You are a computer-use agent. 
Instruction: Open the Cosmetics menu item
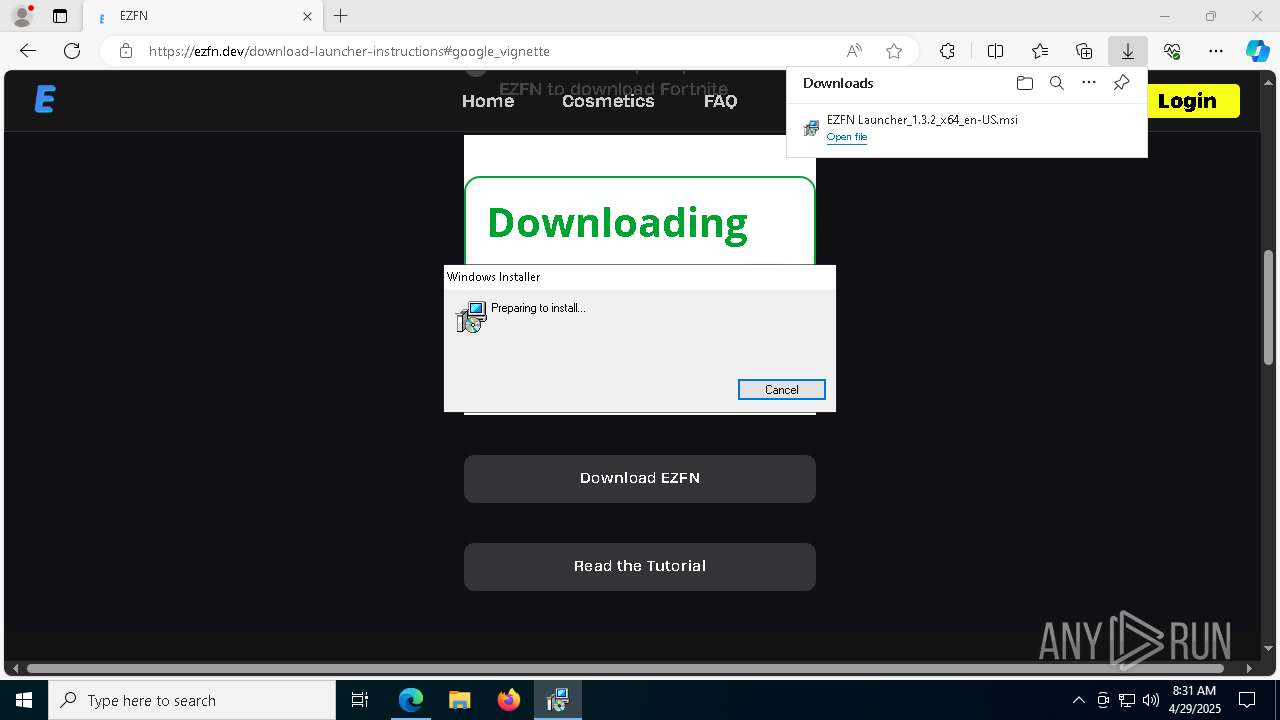[x=608, y=101]
